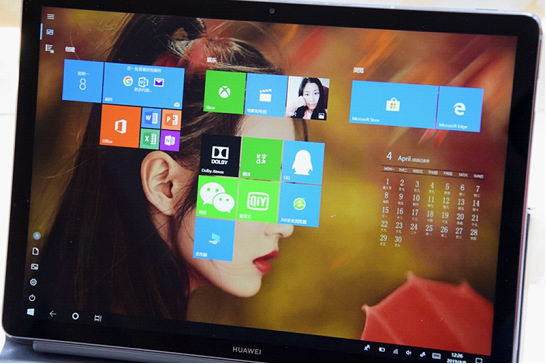Open the Microsoft Edge tile
The image size is (546, 364).
(459, 109)
